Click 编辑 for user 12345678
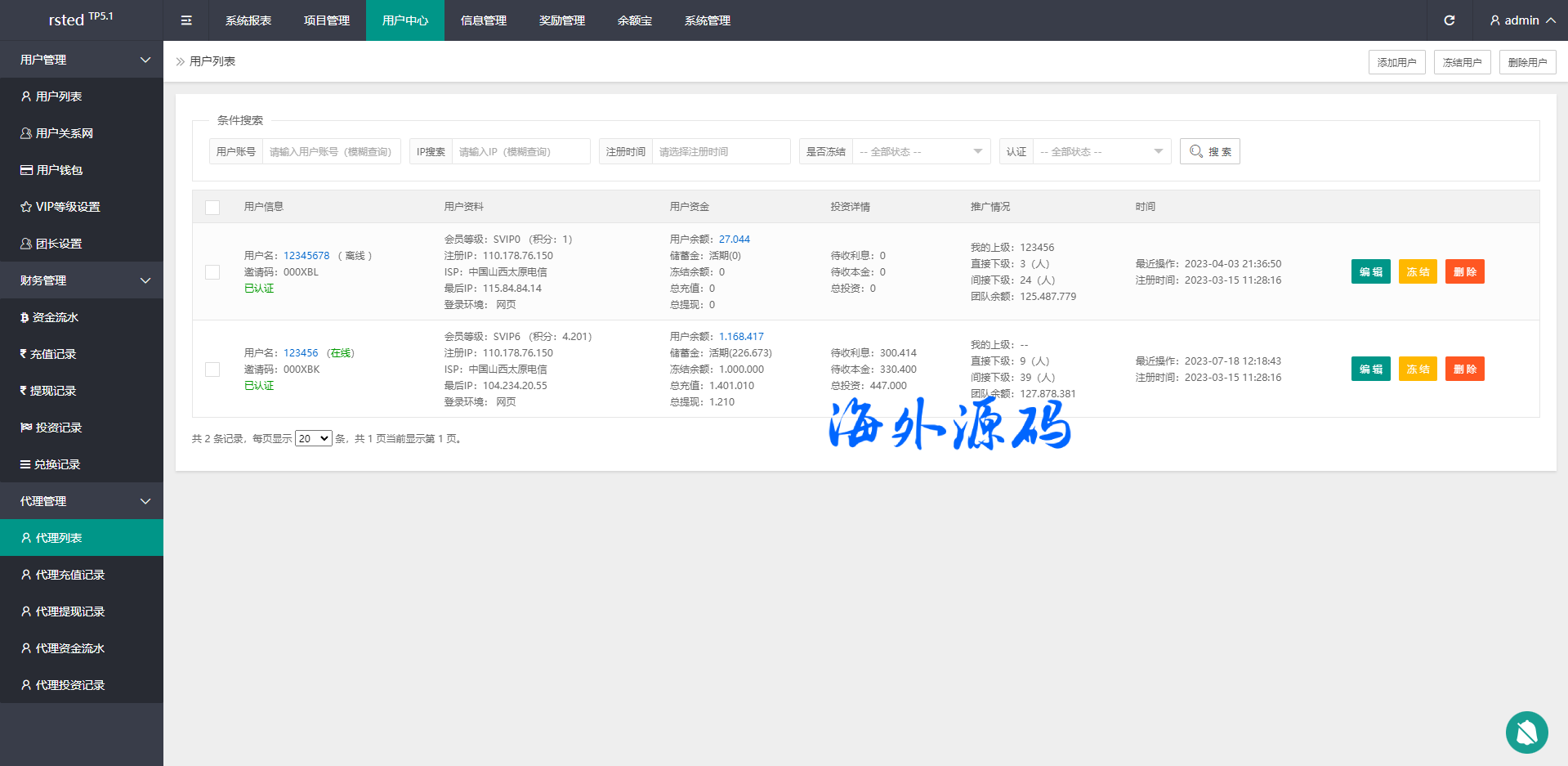 (1370, 272)
